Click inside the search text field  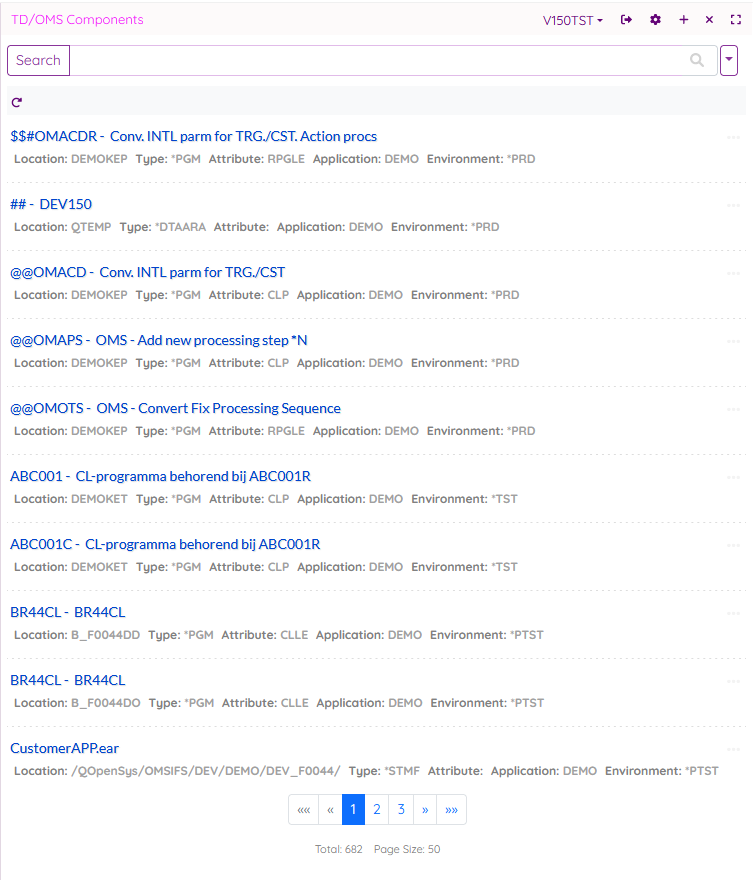[380, 60]
